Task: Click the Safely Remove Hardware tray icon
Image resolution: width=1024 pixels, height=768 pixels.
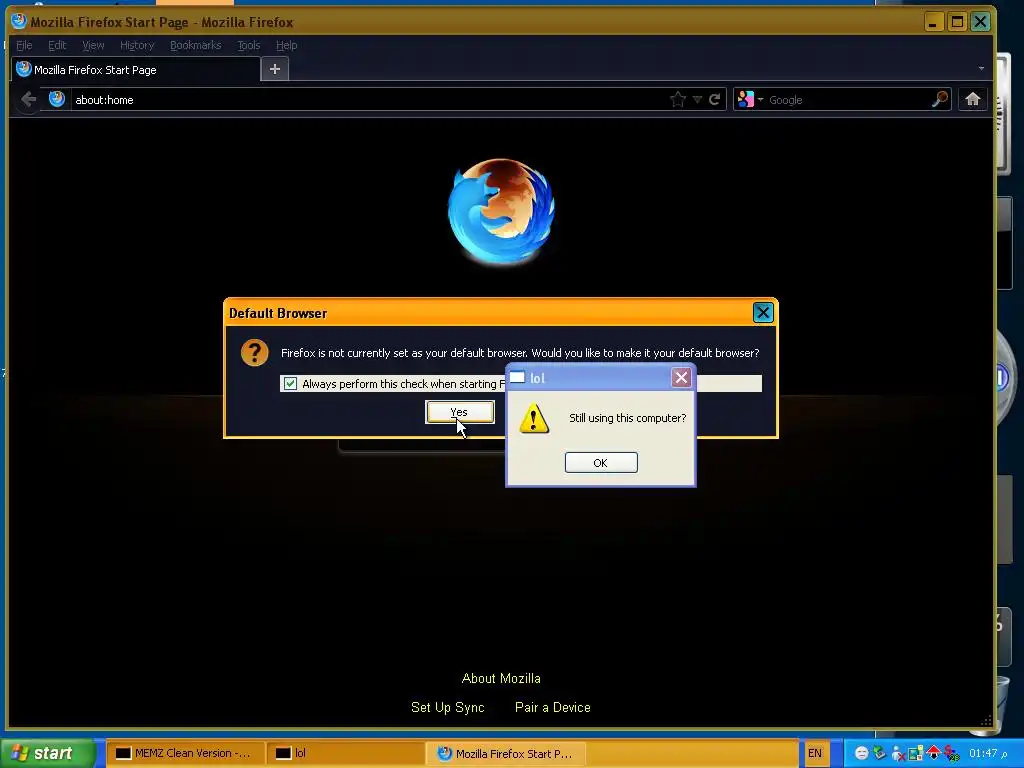Action: [x=880, y=753]
